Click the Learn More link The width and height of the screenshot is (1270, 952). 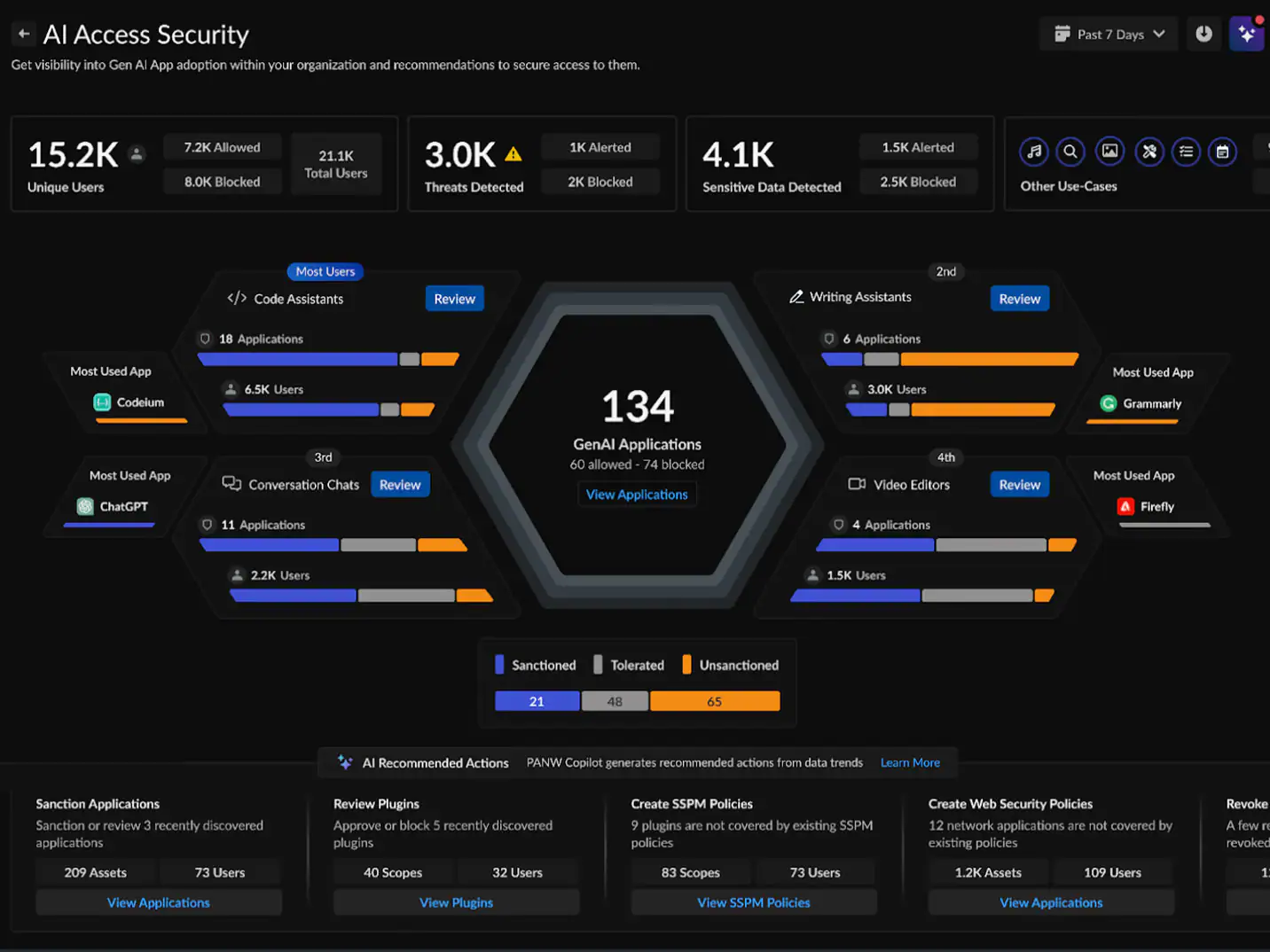910,762
